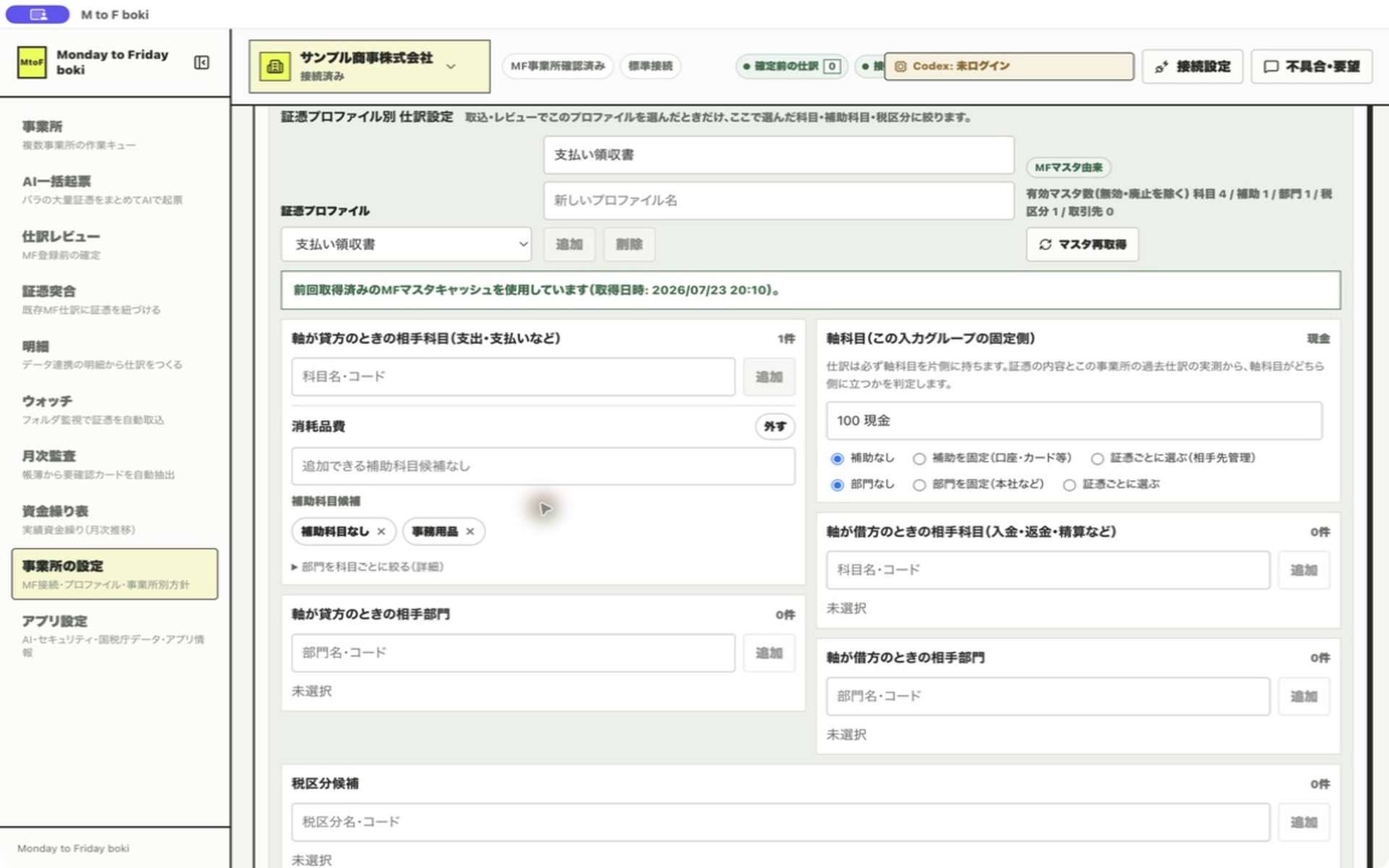Select 事業所の設定 in the sidebar

point(114,574)
